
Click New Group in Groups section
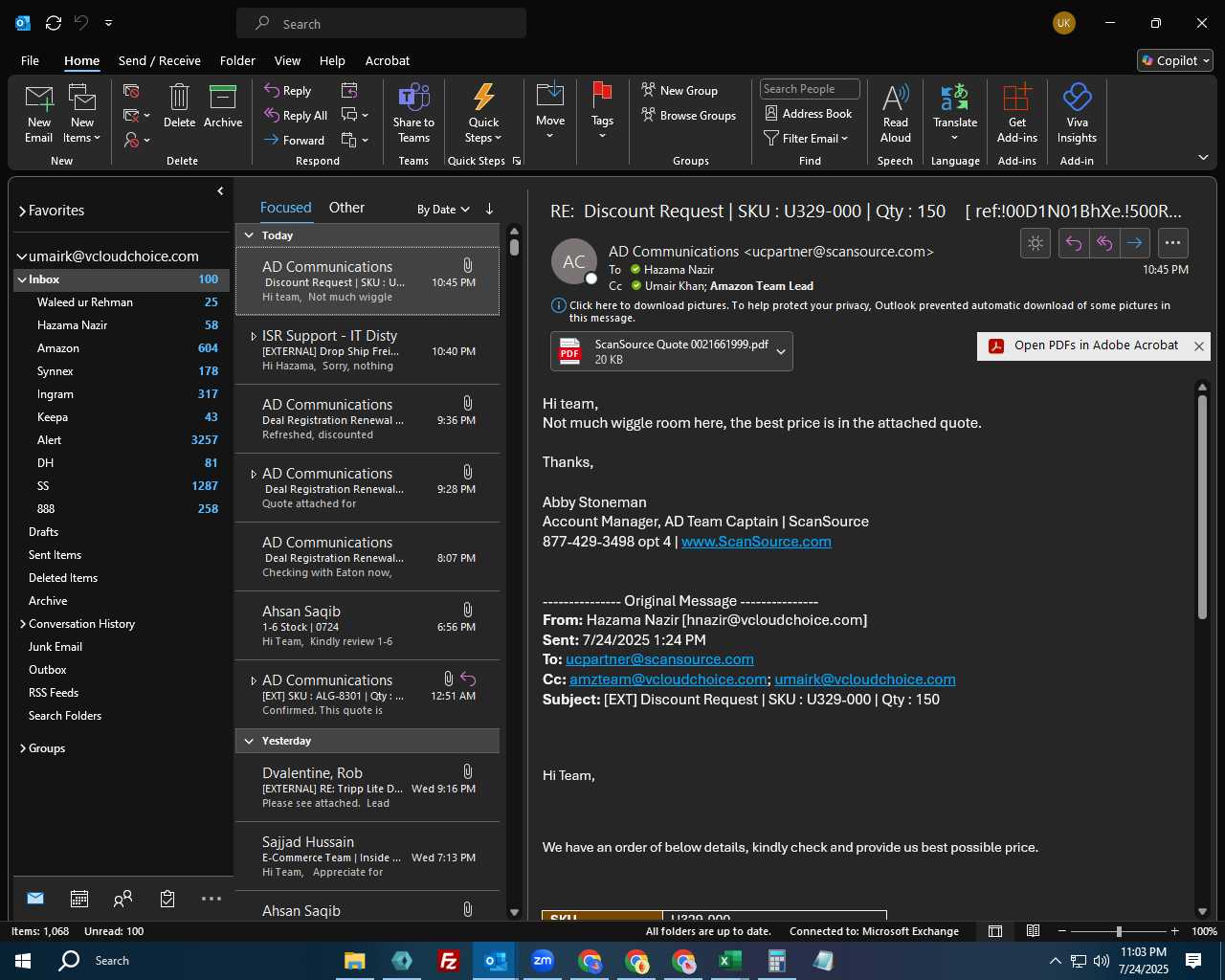(x=679, y=91)
